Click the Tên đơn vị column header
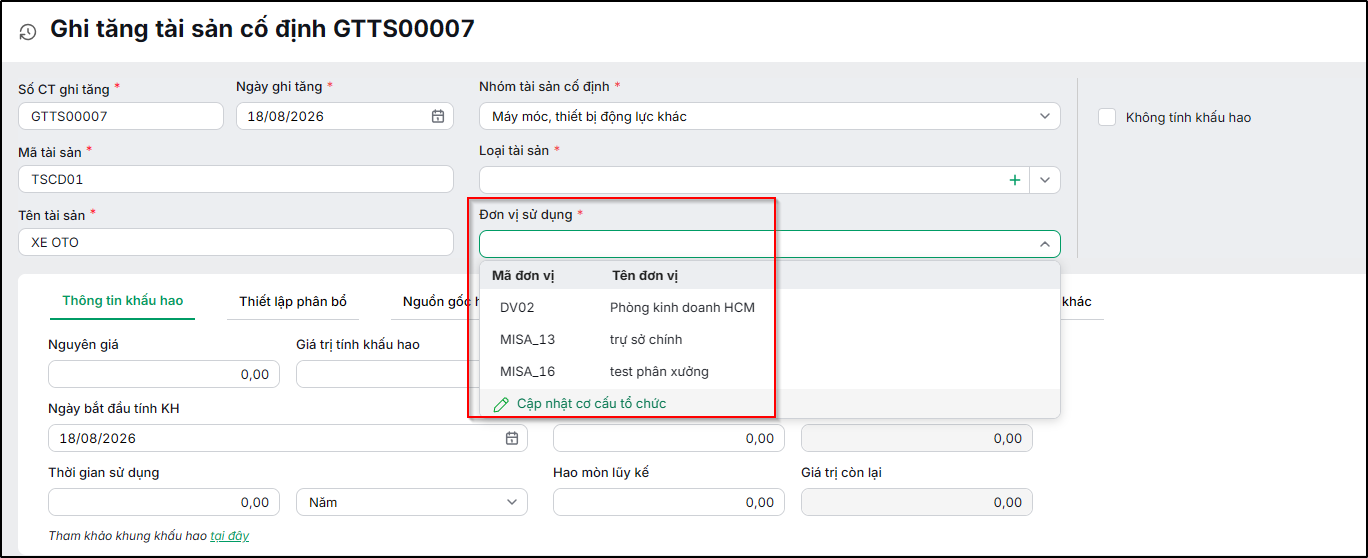 tap(646, 275)
